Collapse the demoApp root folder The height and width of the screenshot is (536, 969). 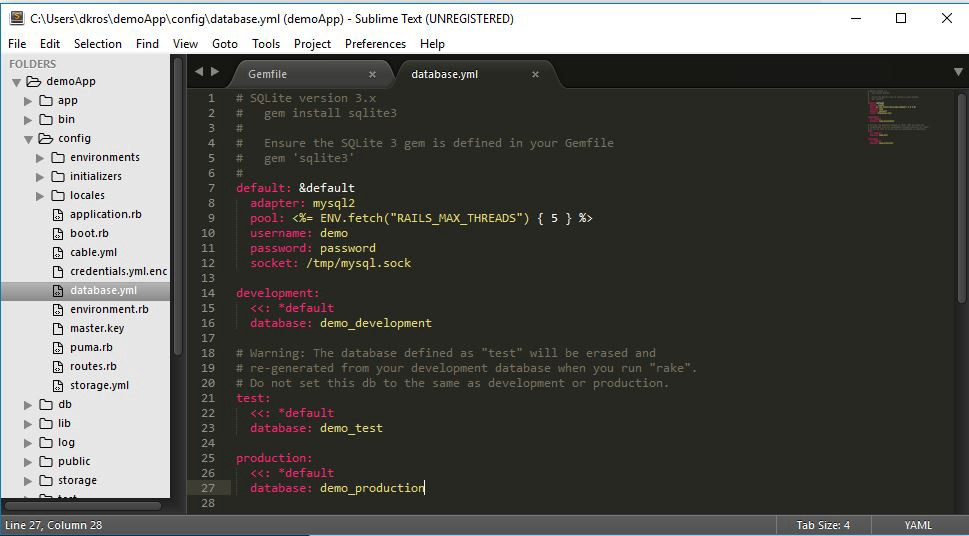pyautogui.click(x=17, y=82)
